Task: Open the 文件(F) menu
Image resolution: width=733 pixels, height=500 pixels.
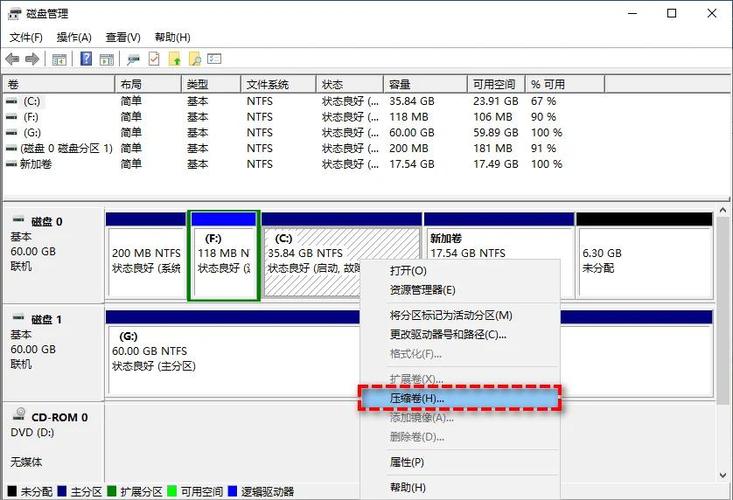Action: (26, 37)
